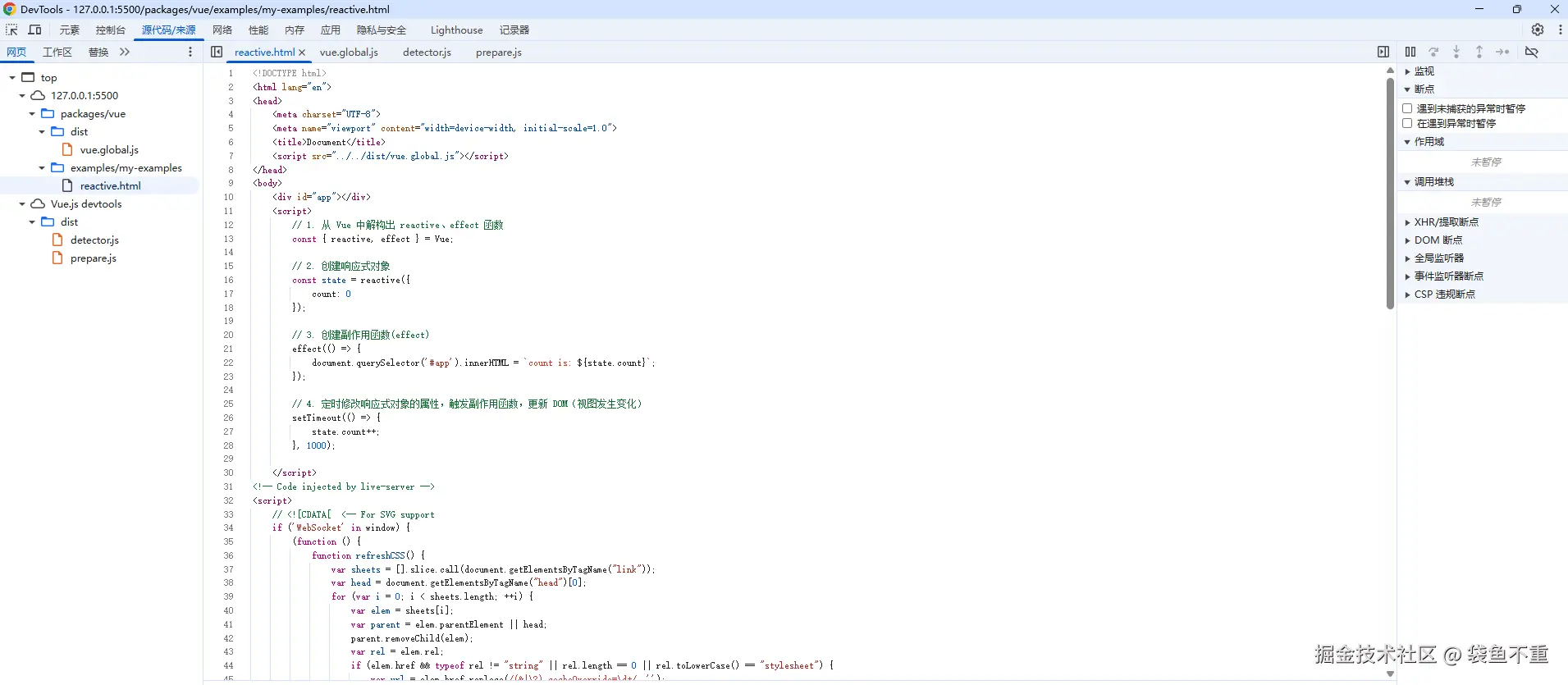Click the pause script execution icon
The height and width of the screenshot is (685, 1568).
point(1410,52)
